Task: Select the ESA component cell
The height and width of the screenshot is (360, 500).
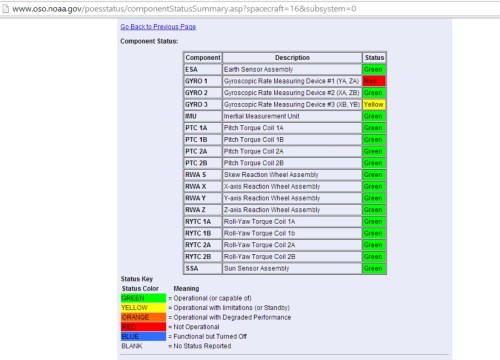Action: click(x=203, y=69)
